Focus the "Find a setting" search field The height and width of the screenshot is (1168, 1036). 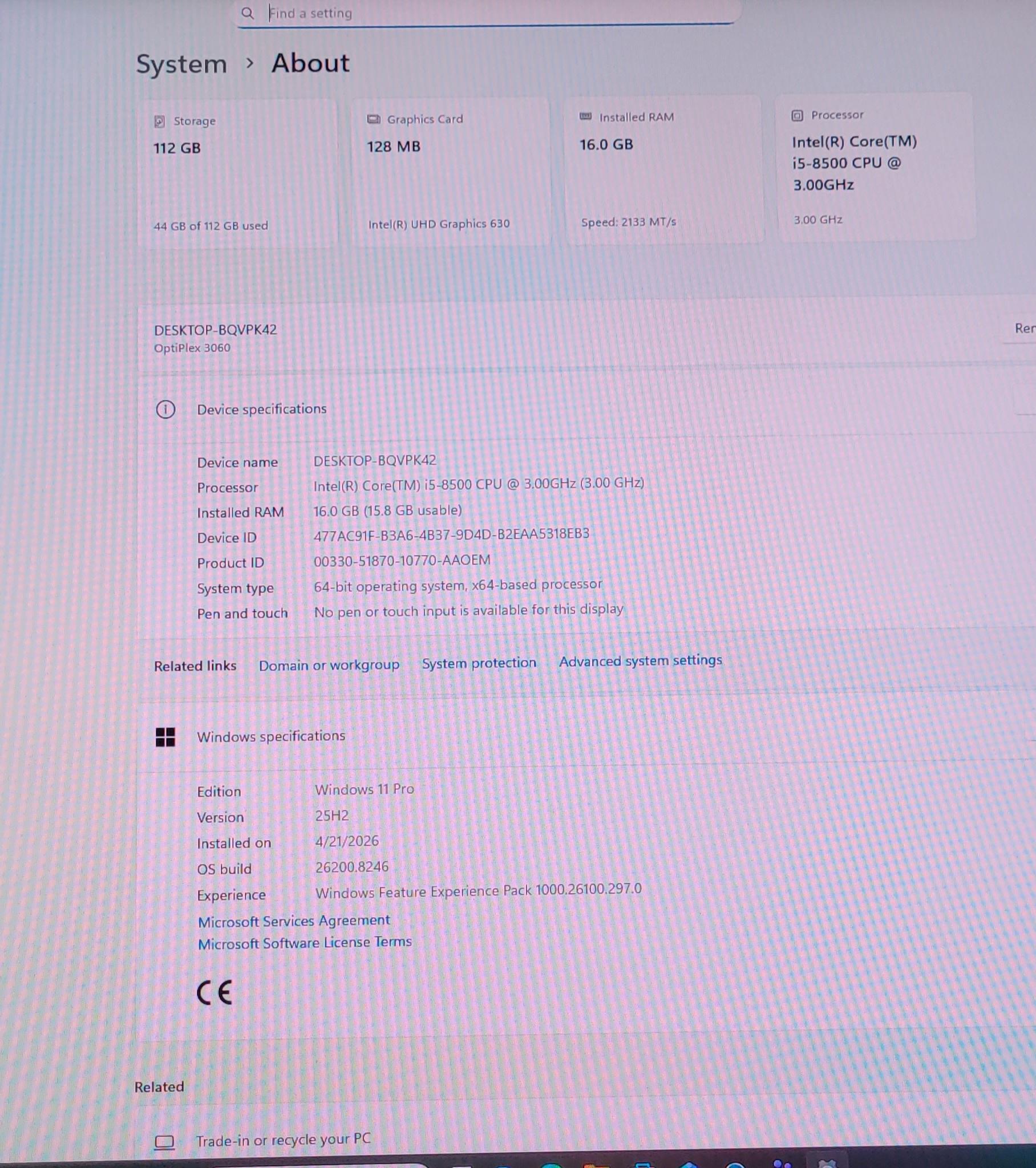click(486, 13)
